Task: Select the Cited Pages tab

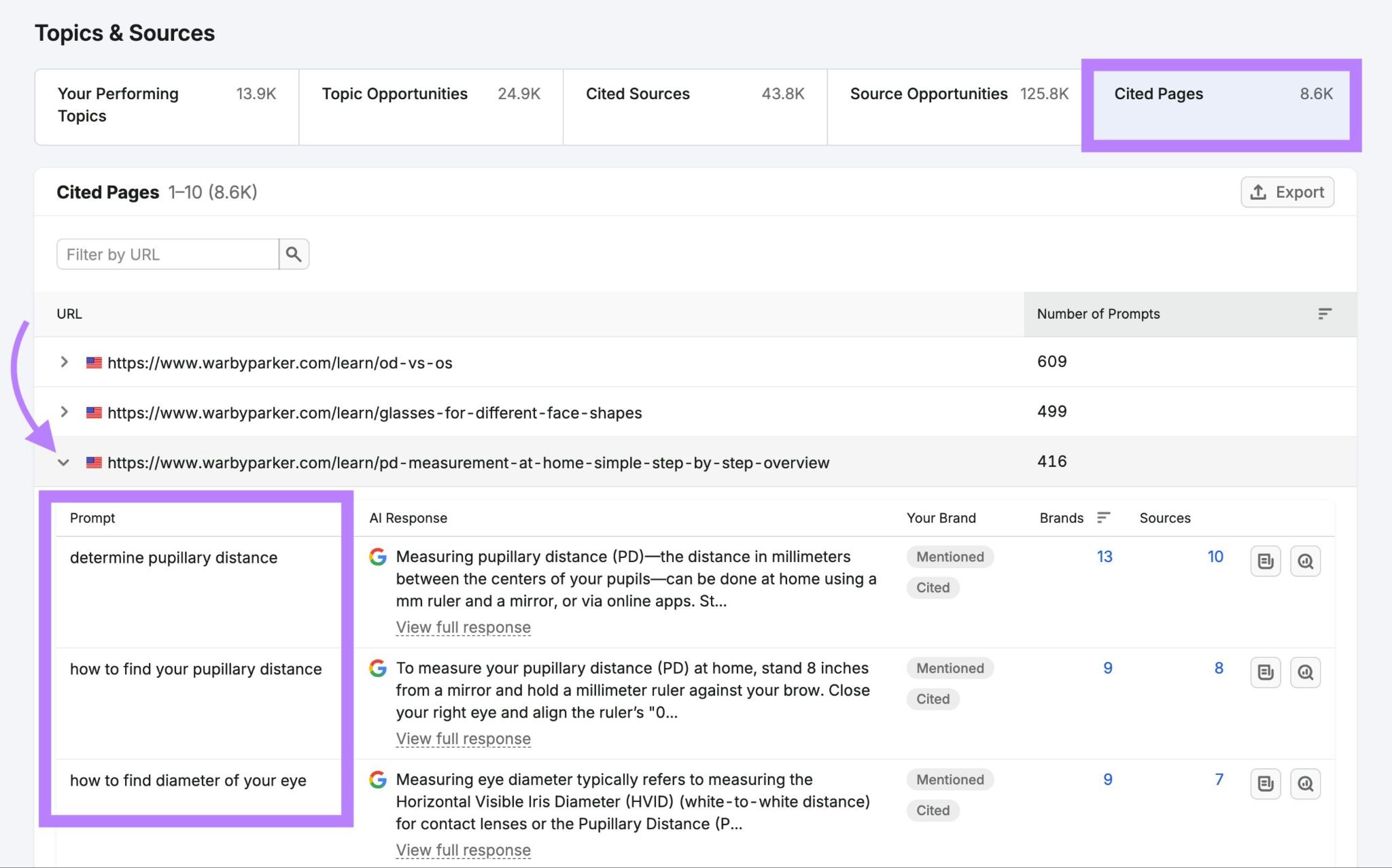Action: pos(1223,106)
